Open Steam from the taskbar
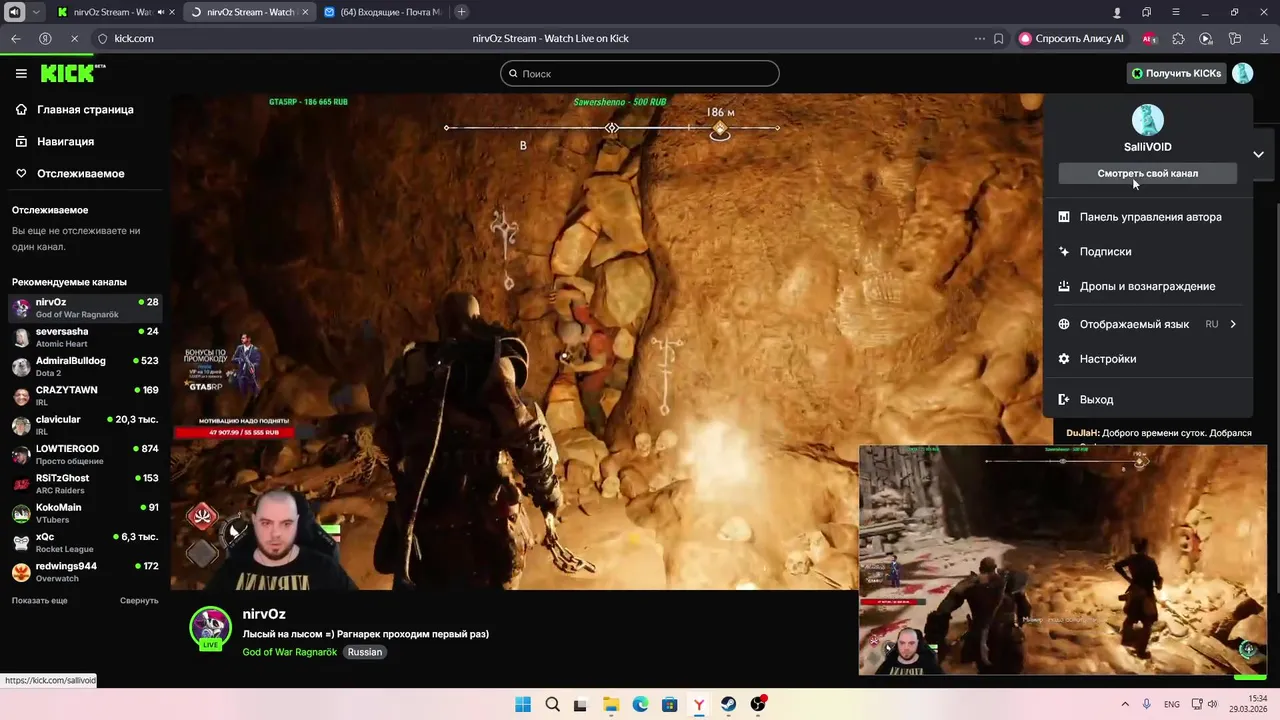The width and height of the screenshot is (1280, 720). click(728, 704)
